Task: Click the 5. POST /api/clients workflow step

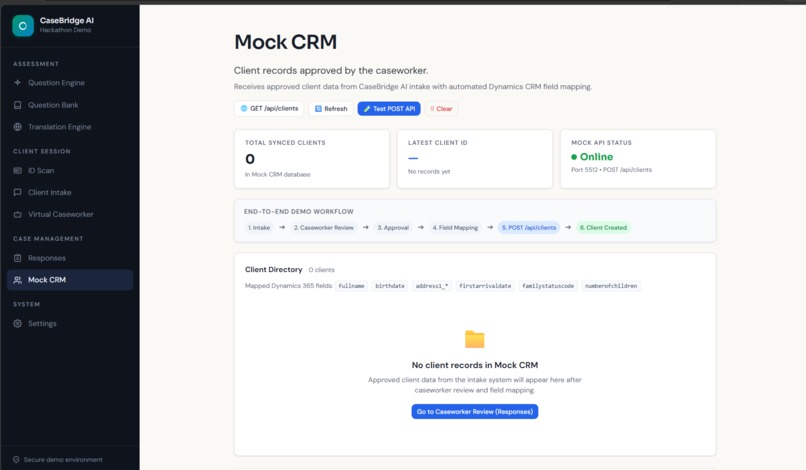Action: 529,227
